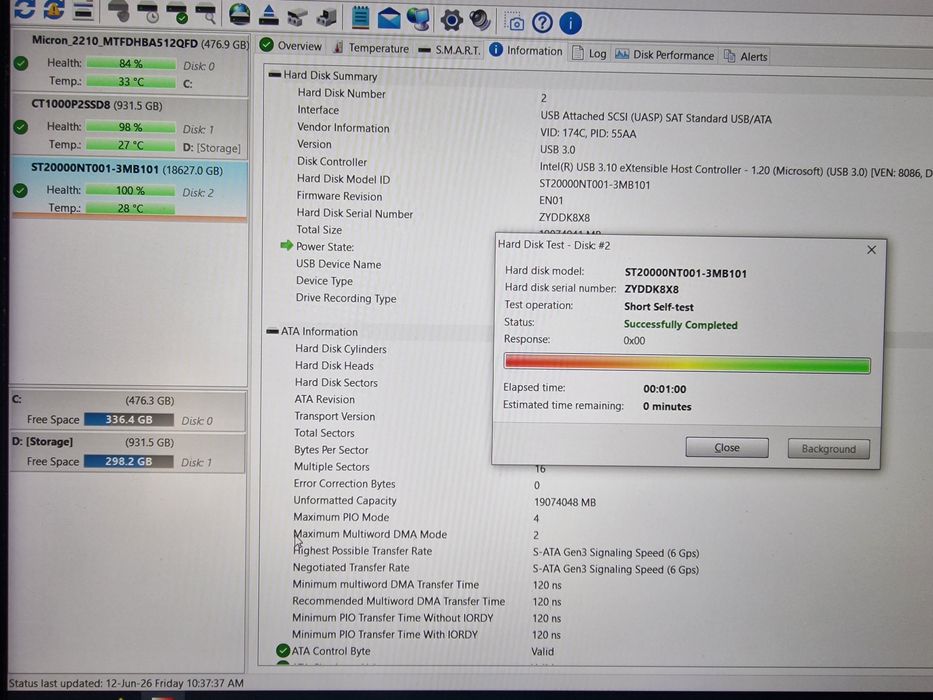Viewport: 933px width, 700px height.
Task: Click the 'VID: 174C, PID: 55AA' value
Action: [x=588, y=133]
